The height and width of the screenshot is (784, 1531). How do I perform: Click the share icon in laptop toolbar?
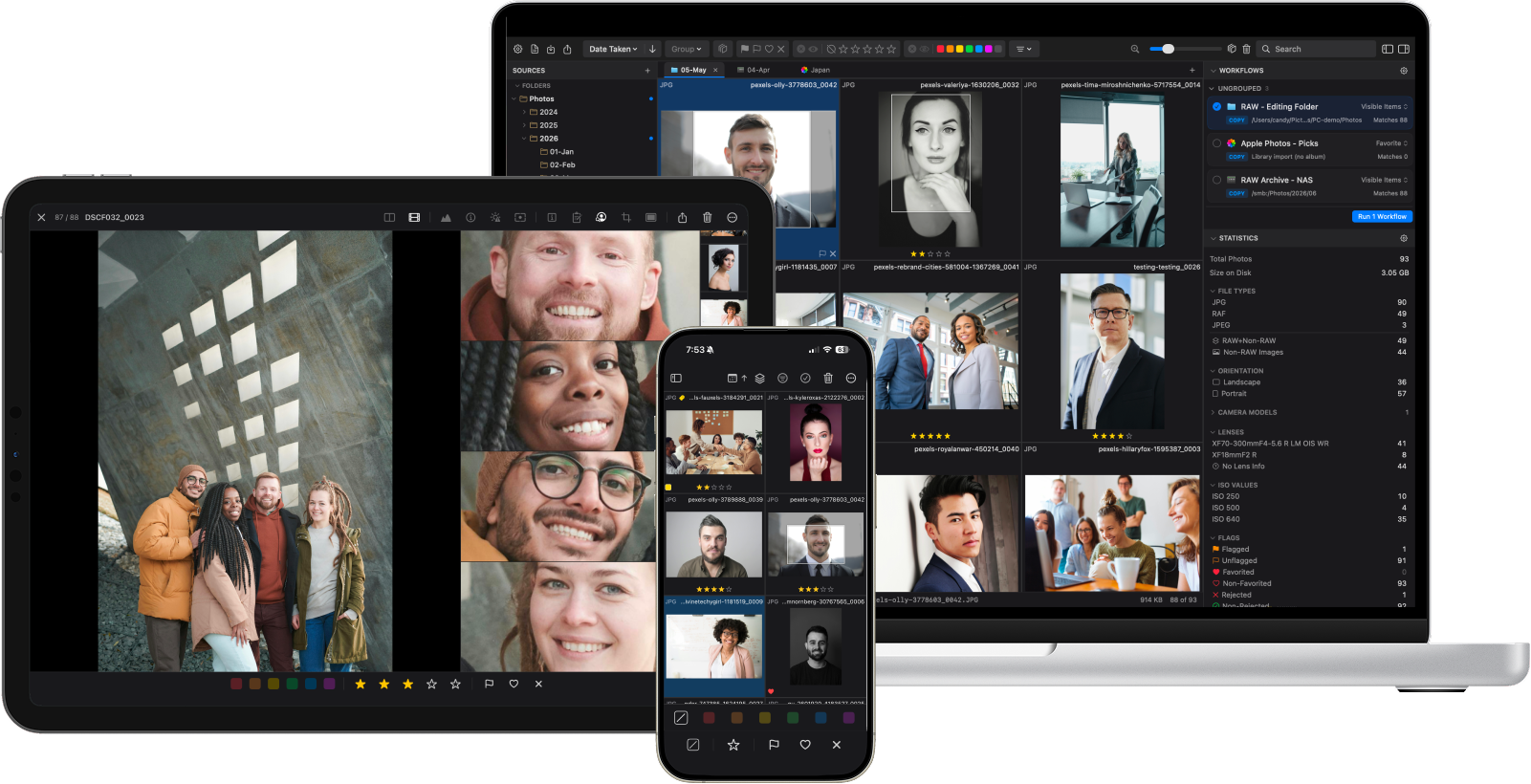[567, 49]
